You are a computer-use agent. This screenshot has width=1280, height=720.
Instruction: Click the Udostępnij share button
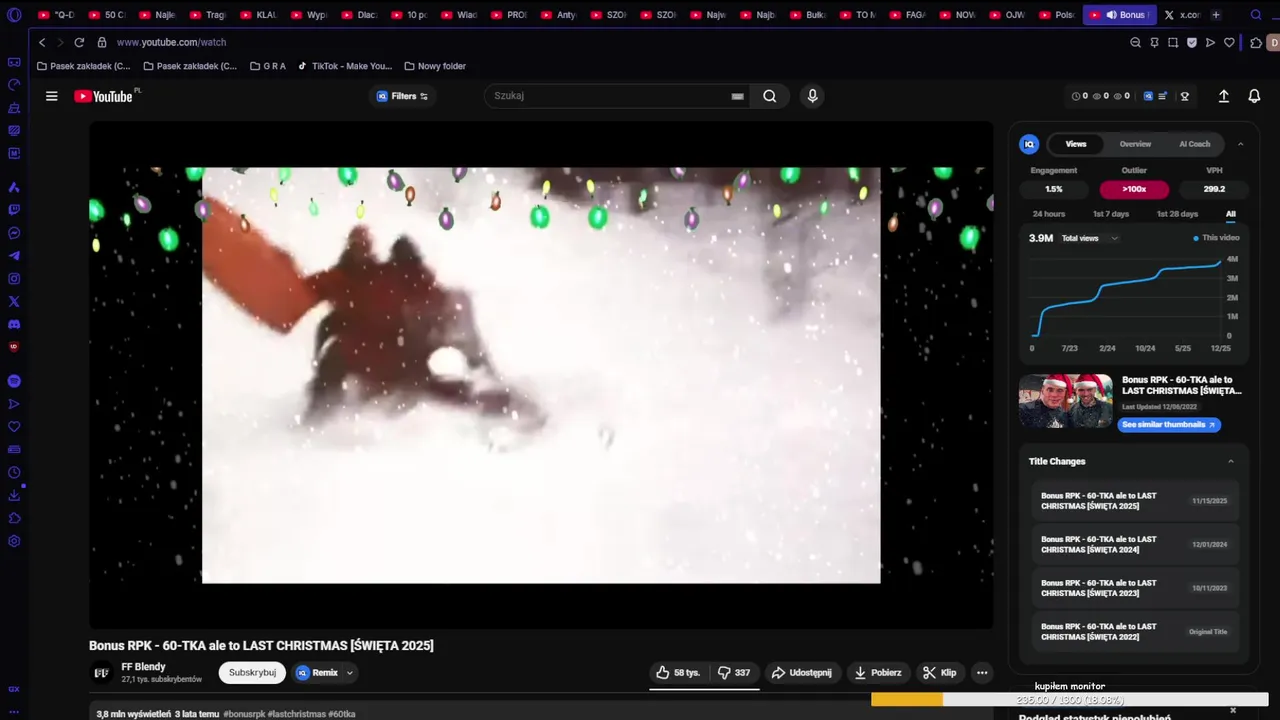point(801,673)
